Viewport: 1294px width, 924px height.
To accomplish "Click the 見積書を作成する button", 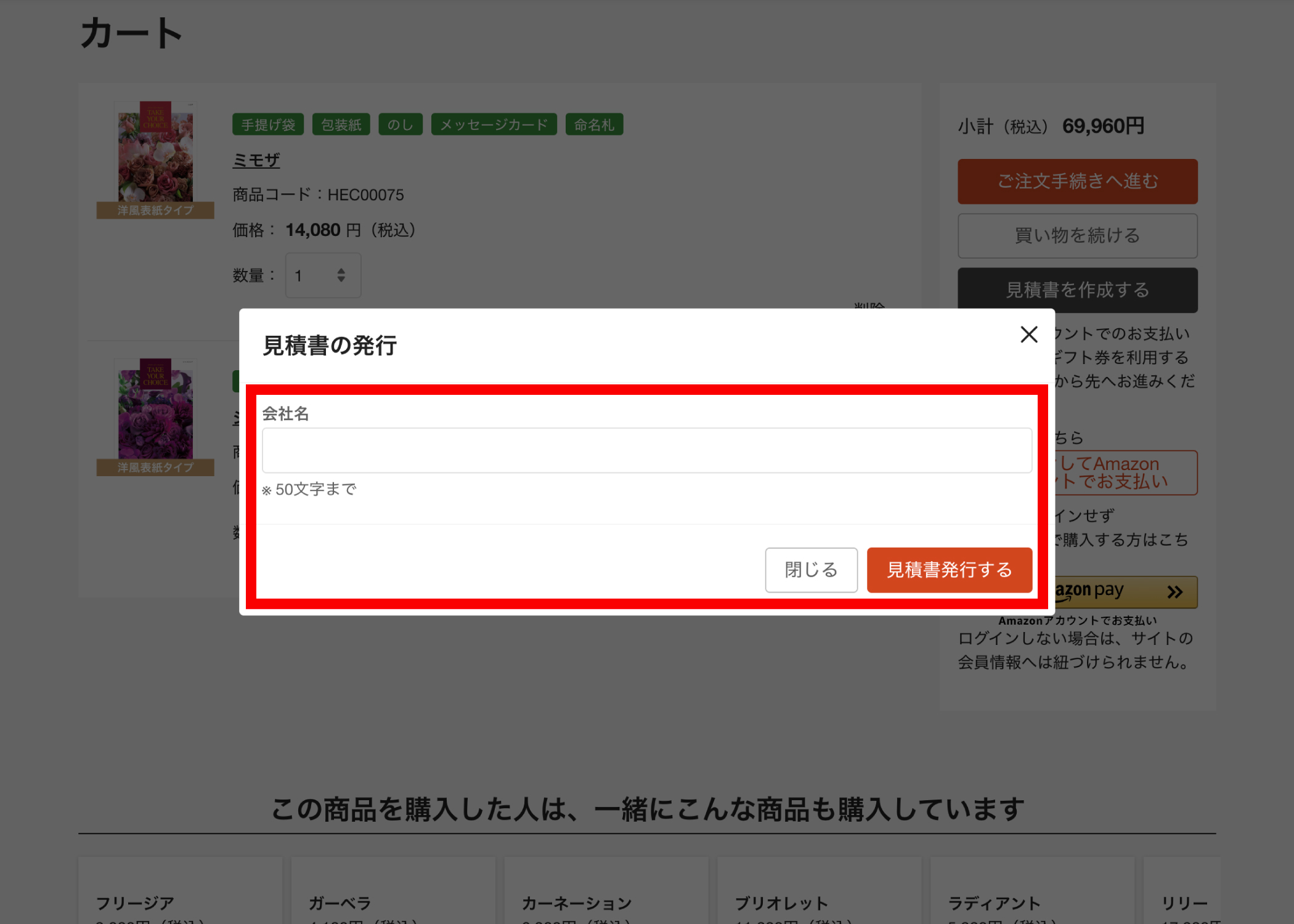I will pyautogui.click(x=1077, y=290).
